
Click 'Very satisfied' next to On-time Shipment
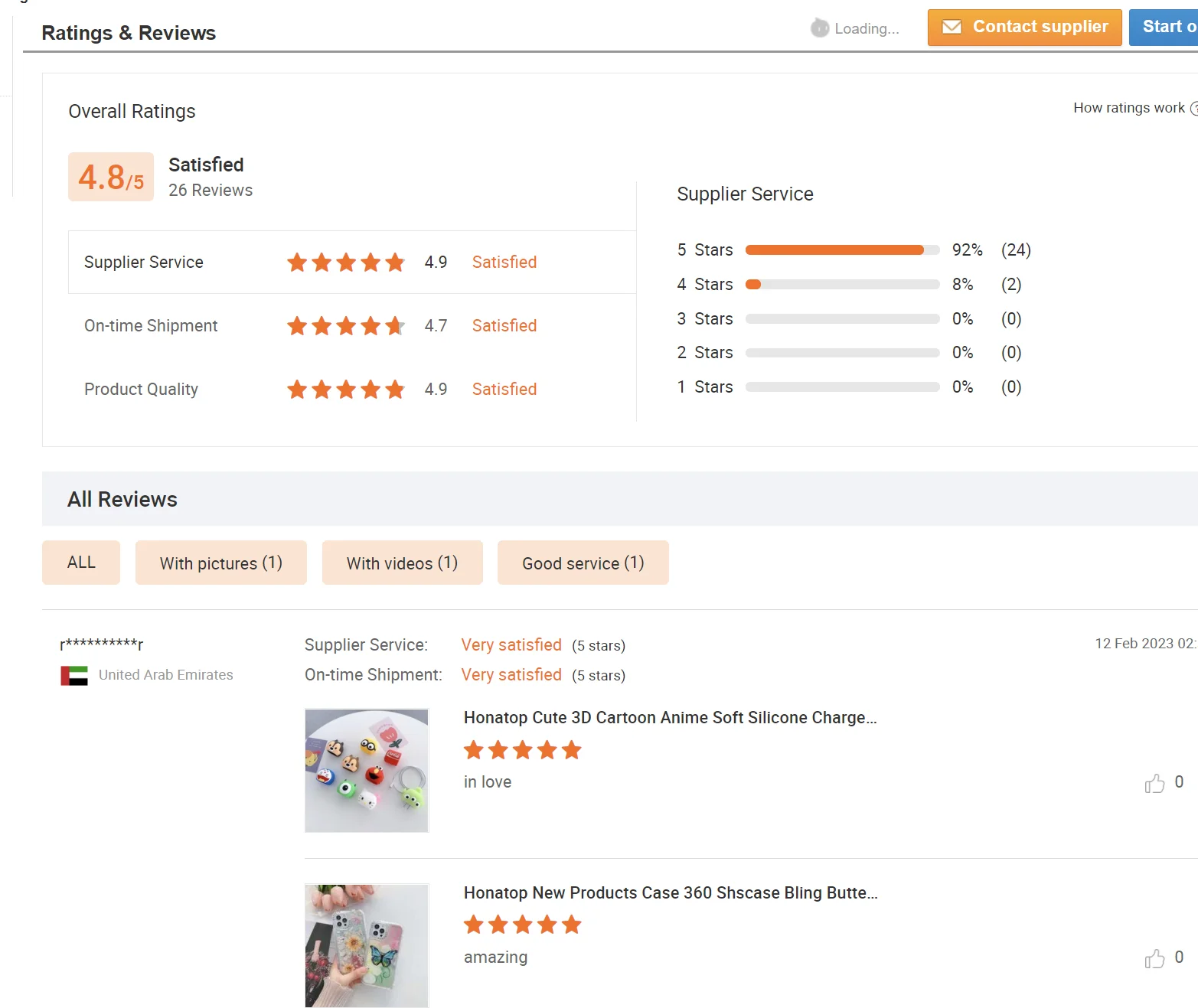tap(511, 675)
